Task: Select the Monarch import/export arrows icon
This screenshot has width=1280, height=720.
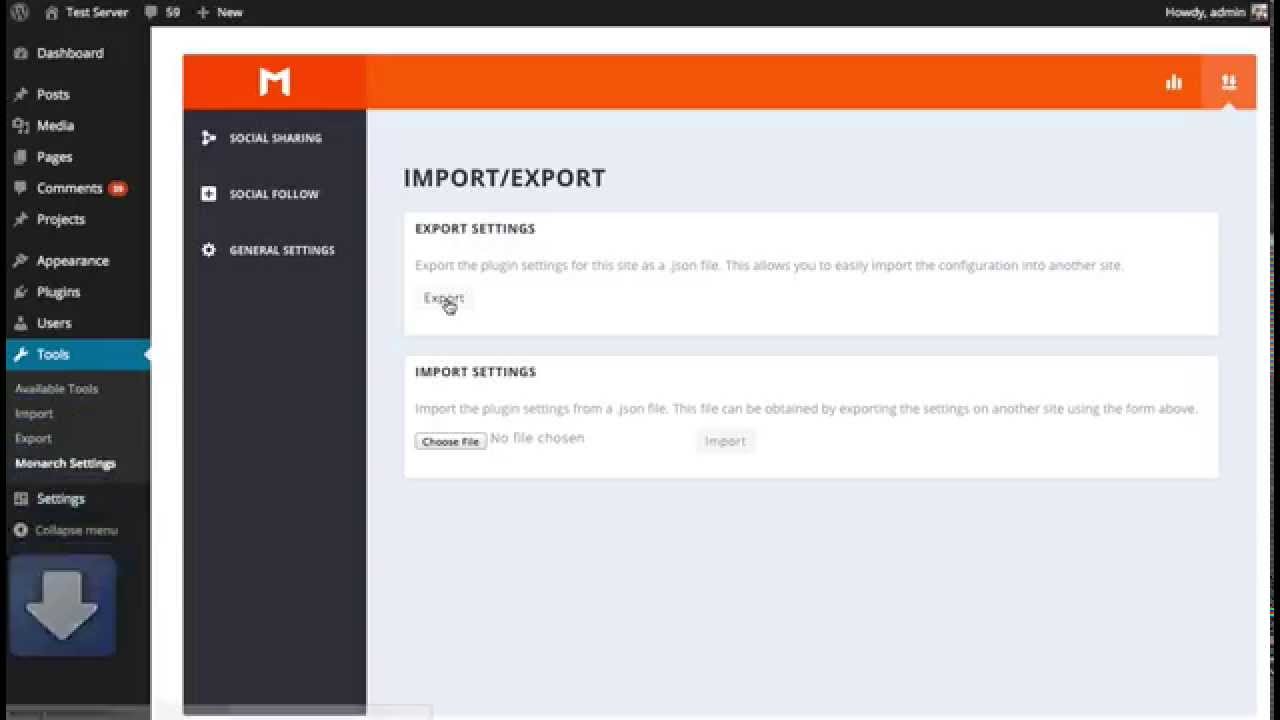Action: point(1229,82)
